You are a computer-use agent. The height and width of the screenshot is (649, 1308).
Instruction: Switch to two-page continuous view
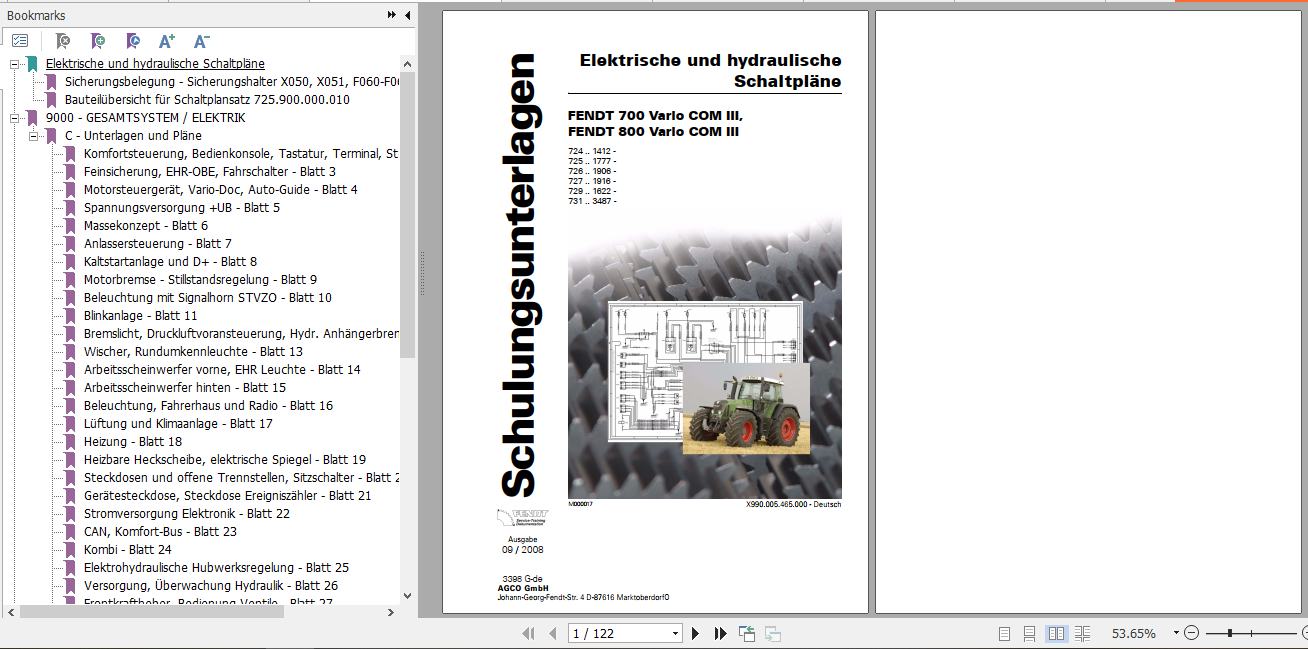click(x=1083, y=633)
